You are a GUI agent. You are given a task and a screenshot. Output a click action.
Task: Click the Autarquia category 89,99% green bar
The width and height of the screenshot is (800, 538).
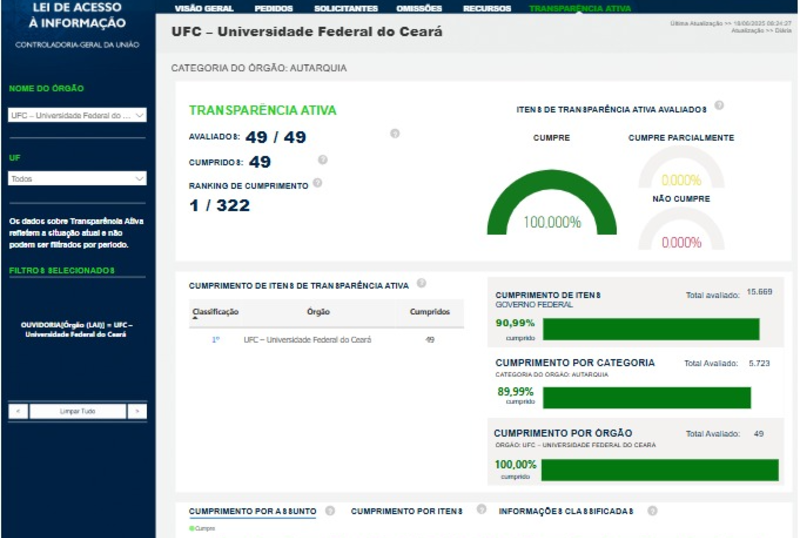coord(647,398)
